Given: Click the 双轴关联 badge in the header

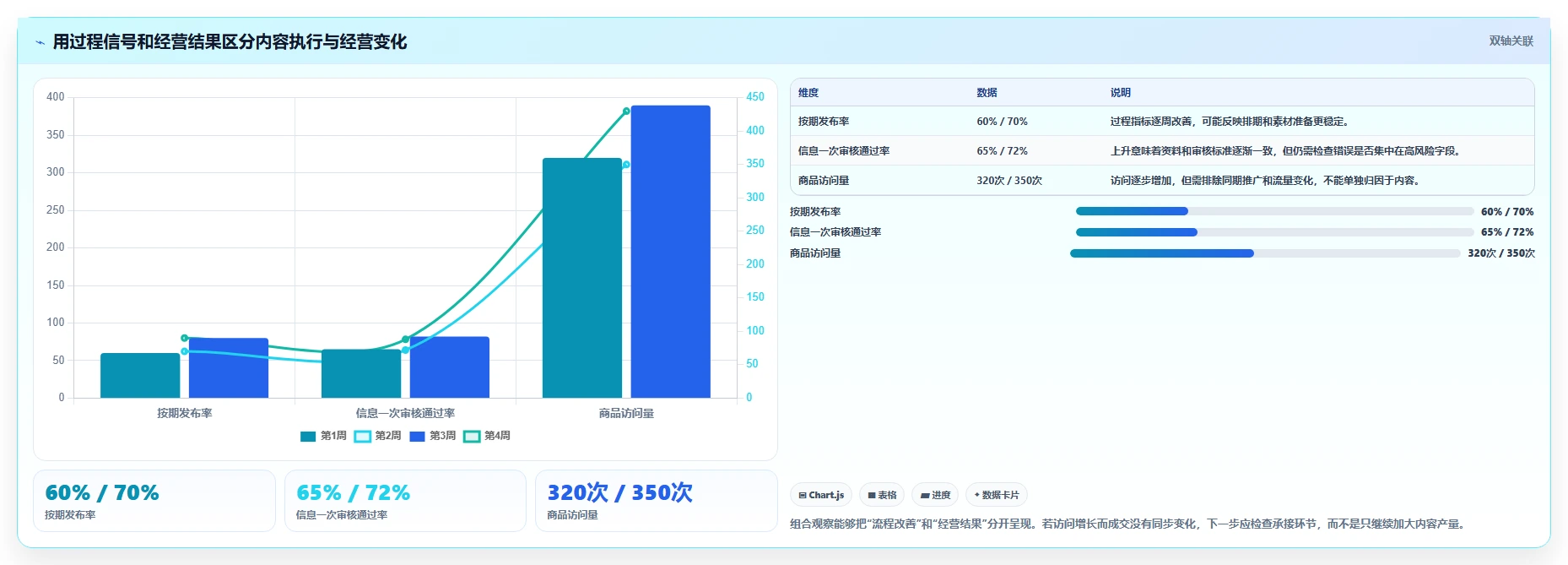Looking at the screenshot, I should (x=1511, y=41).
